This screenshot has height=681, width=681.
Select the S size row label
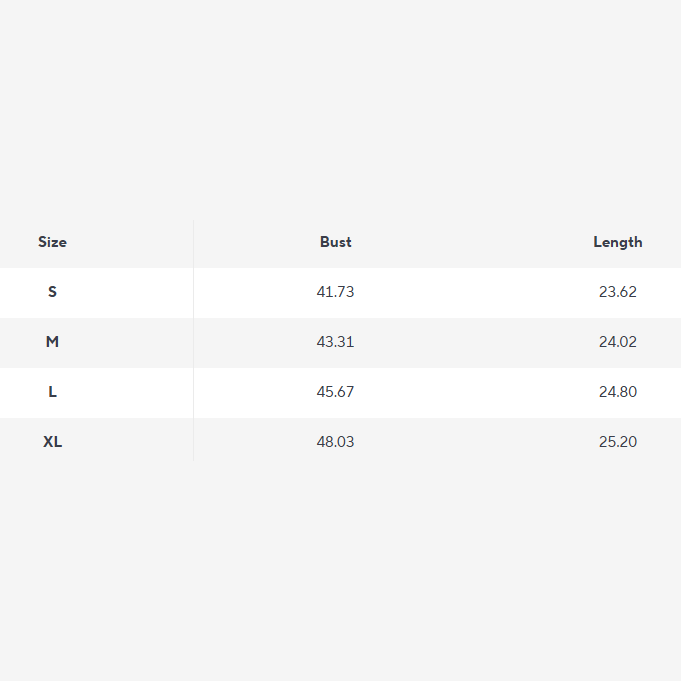click(52, 292)
